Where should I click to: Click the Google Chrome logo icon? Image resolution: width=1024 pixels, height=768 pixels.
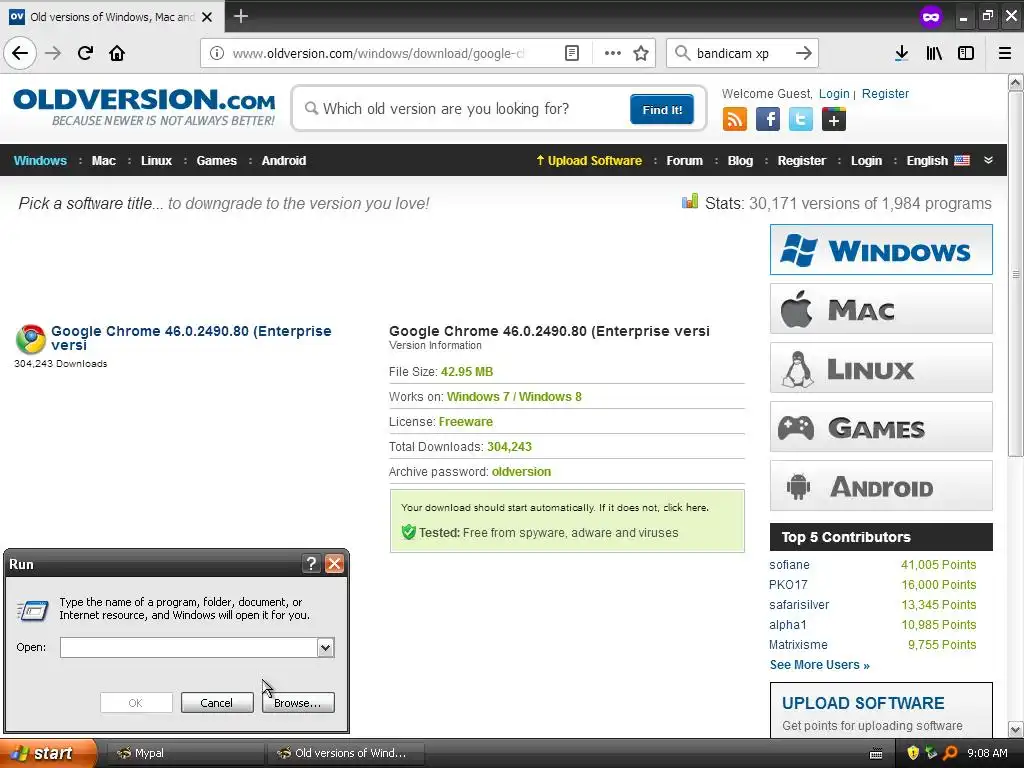[x=31, y=339]
